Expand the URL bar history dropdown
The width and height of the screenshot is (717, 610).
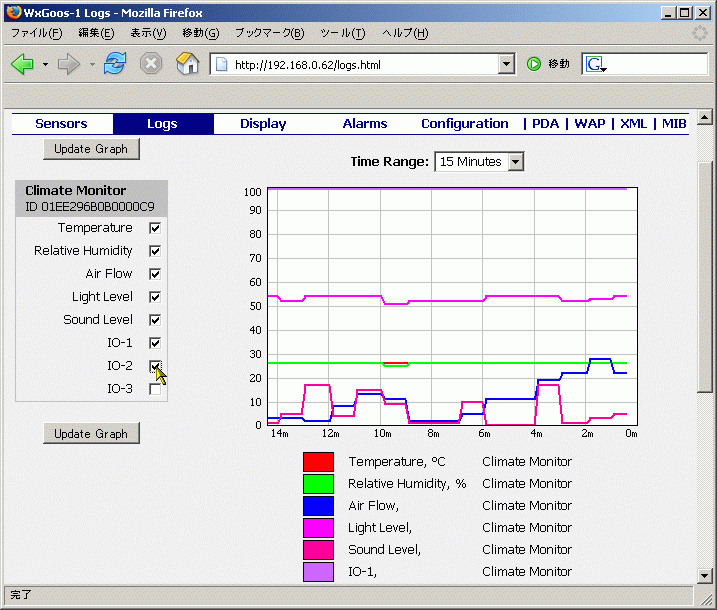coord(506,64)
